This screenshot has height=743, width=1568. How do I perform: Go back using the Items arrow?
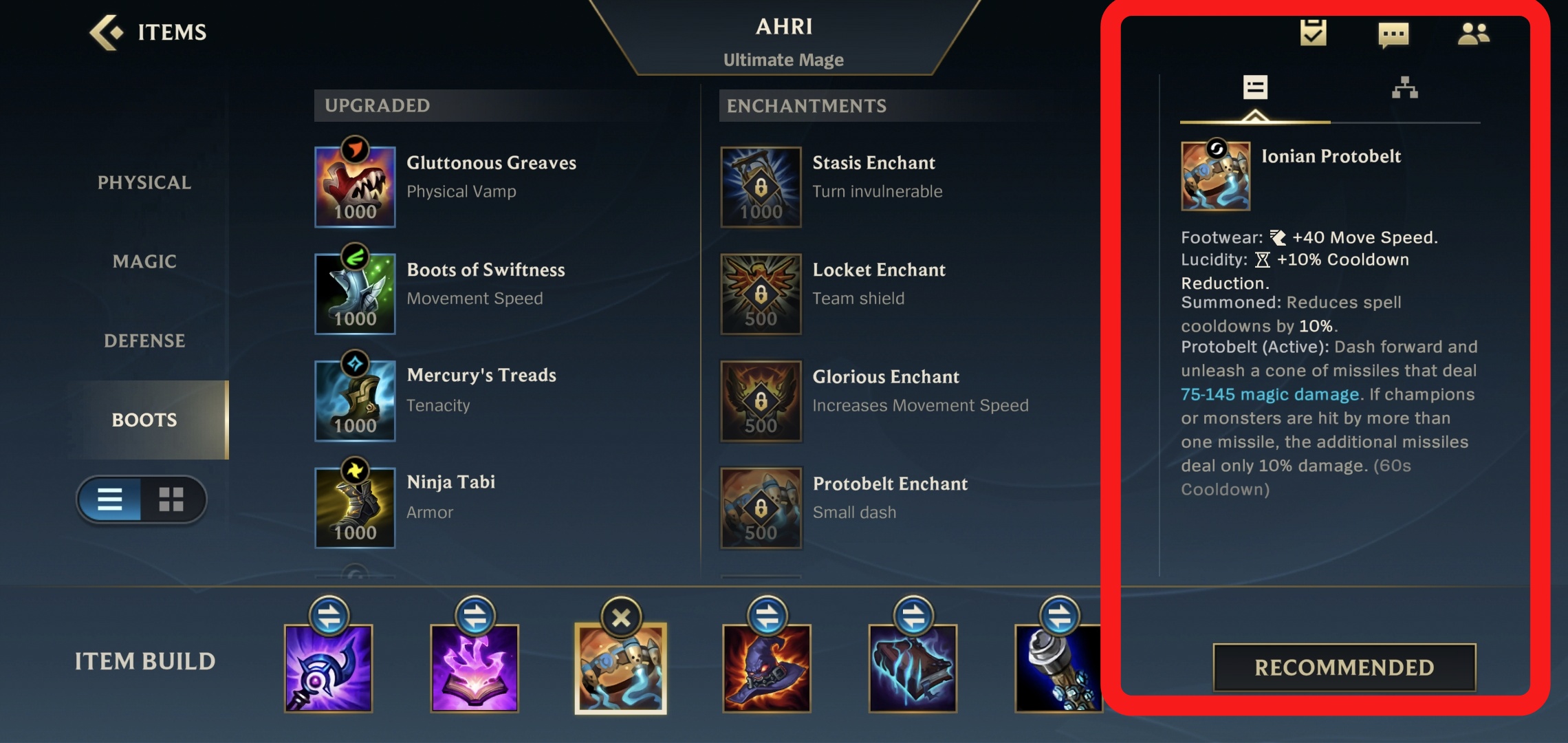pyautogui.click(x=107, y=32)
